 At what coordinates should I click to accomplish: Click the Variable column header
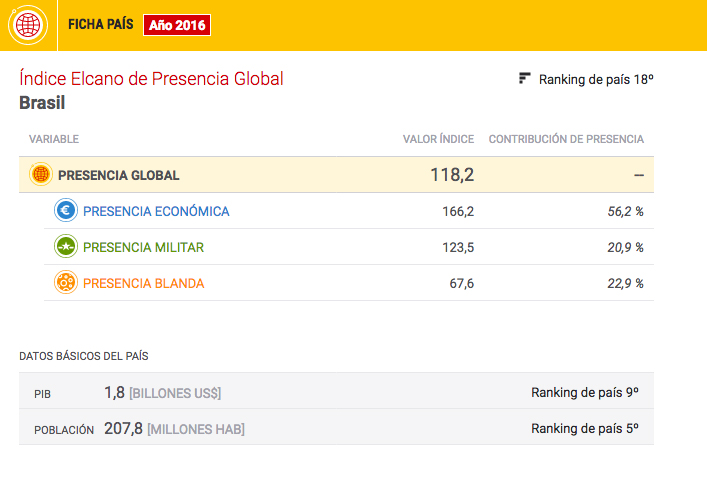tap(54, 139)
